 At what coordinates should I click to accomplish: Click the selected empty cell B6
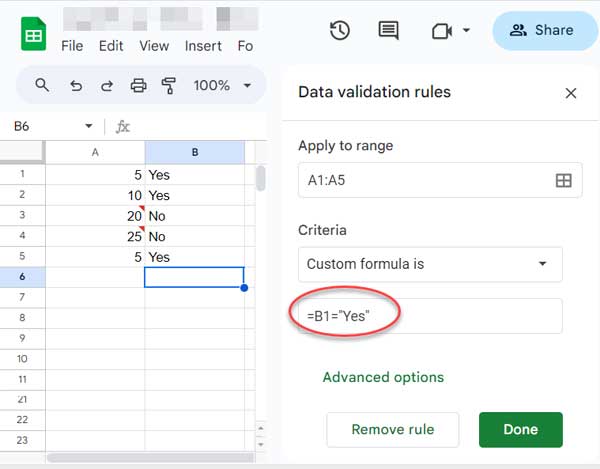[x=194, y=277]
